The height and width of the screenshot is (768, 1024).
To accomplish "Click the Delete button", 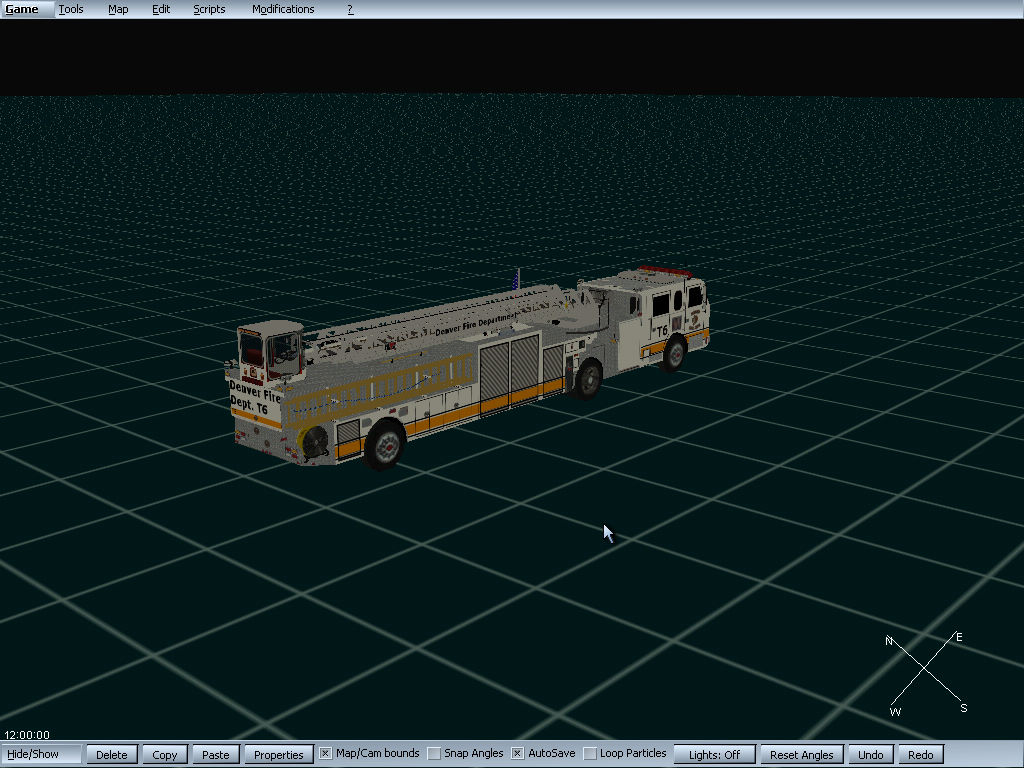I will point(112,754).
